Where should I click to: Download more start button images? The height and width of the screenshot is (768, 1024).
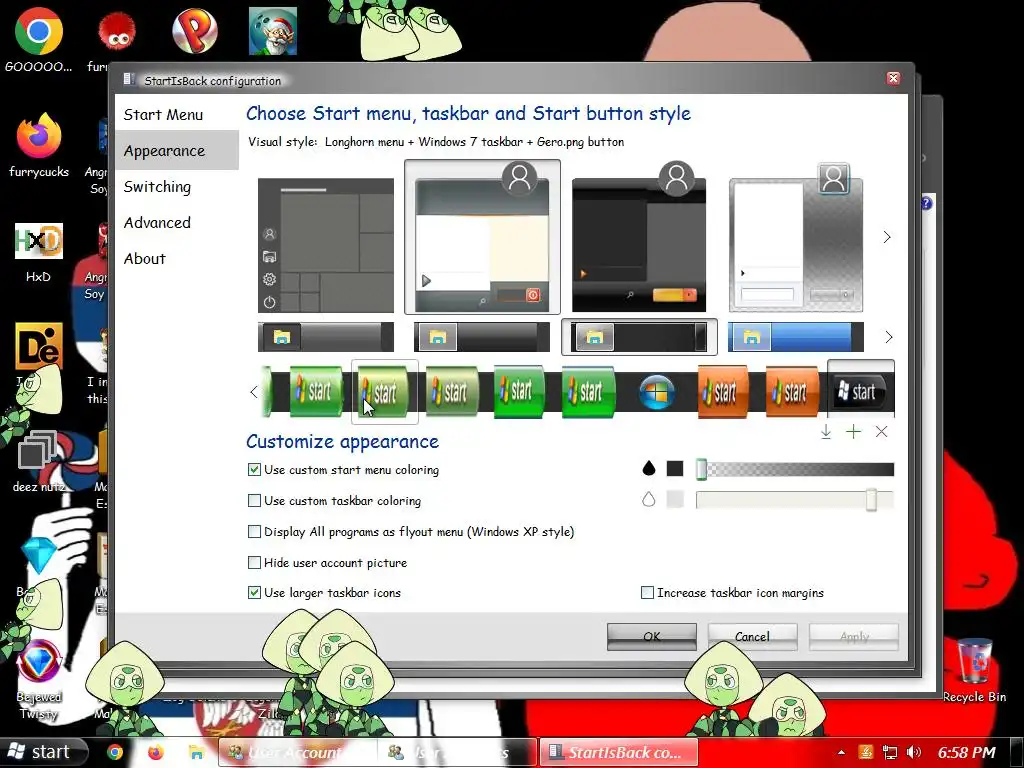(825, 432)
